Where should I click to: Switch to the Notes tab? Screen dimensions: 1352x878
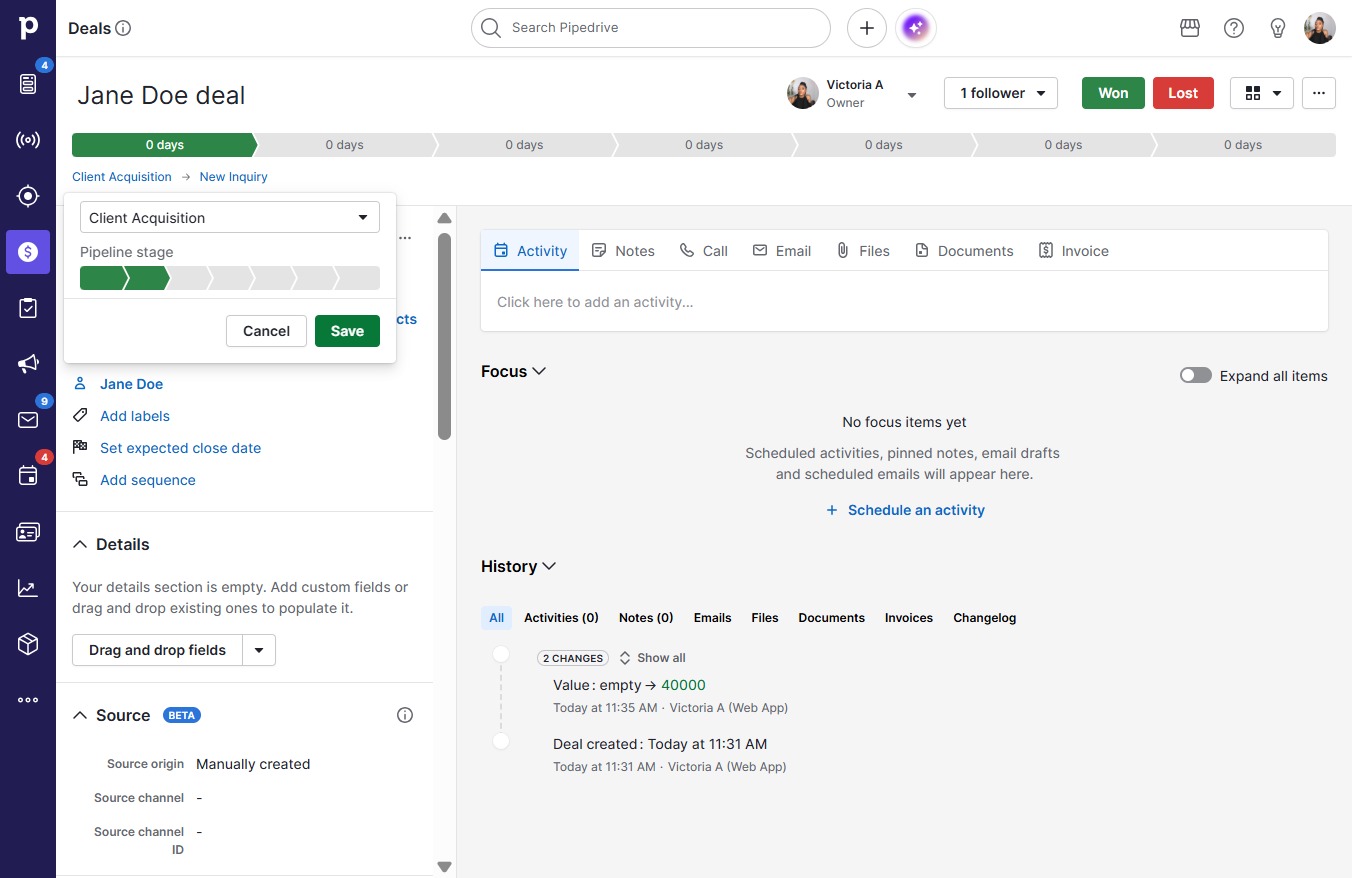tap(623, 251)
